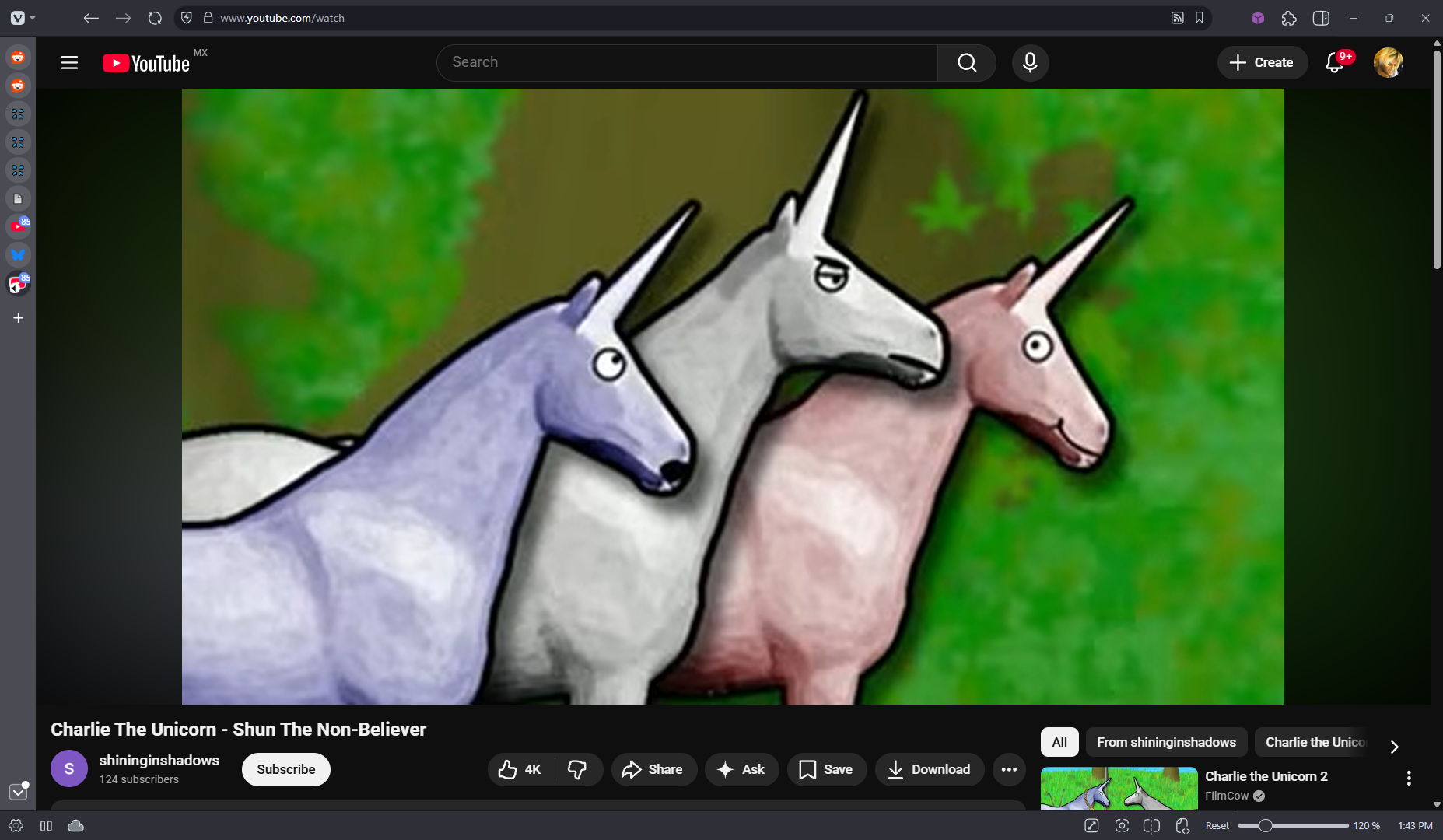
Task: Open the Create menu
Action: 1262,63
